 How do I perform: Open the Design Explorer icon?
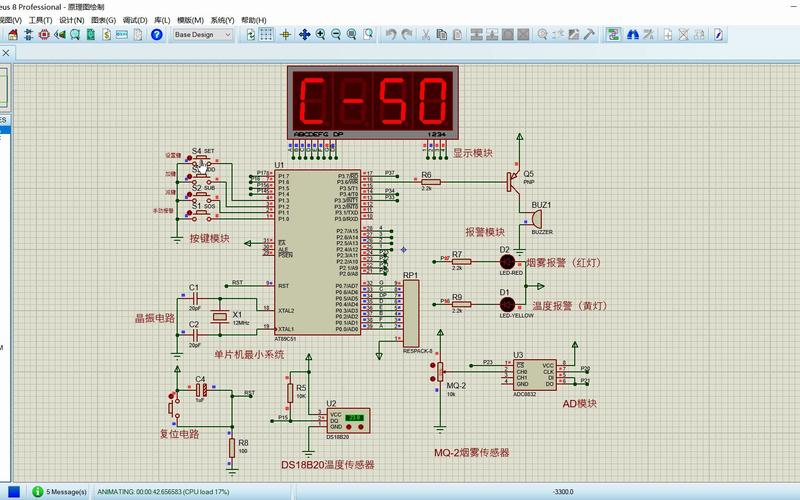[91, 35]
